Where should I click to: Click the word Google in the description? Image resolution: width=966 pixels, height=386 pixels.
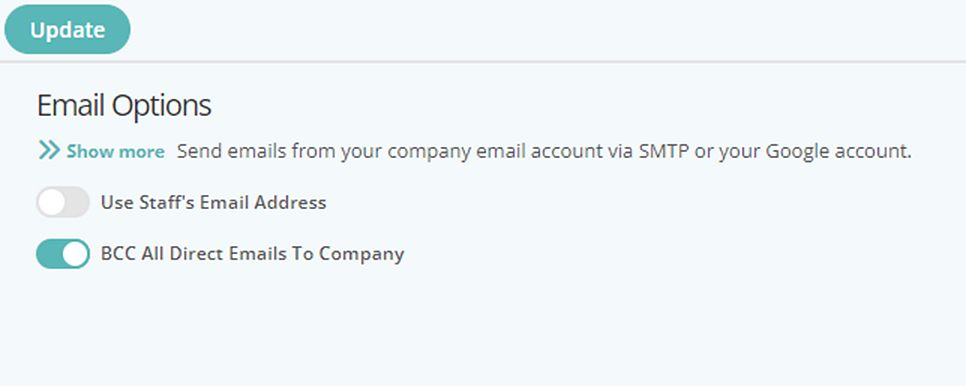point(793,151)
